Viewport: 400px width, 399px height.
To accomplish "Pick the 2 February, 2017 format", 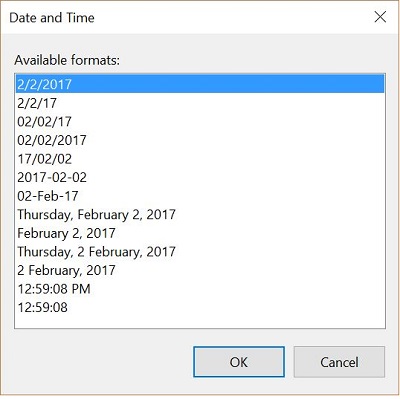I will pos(200,270).
